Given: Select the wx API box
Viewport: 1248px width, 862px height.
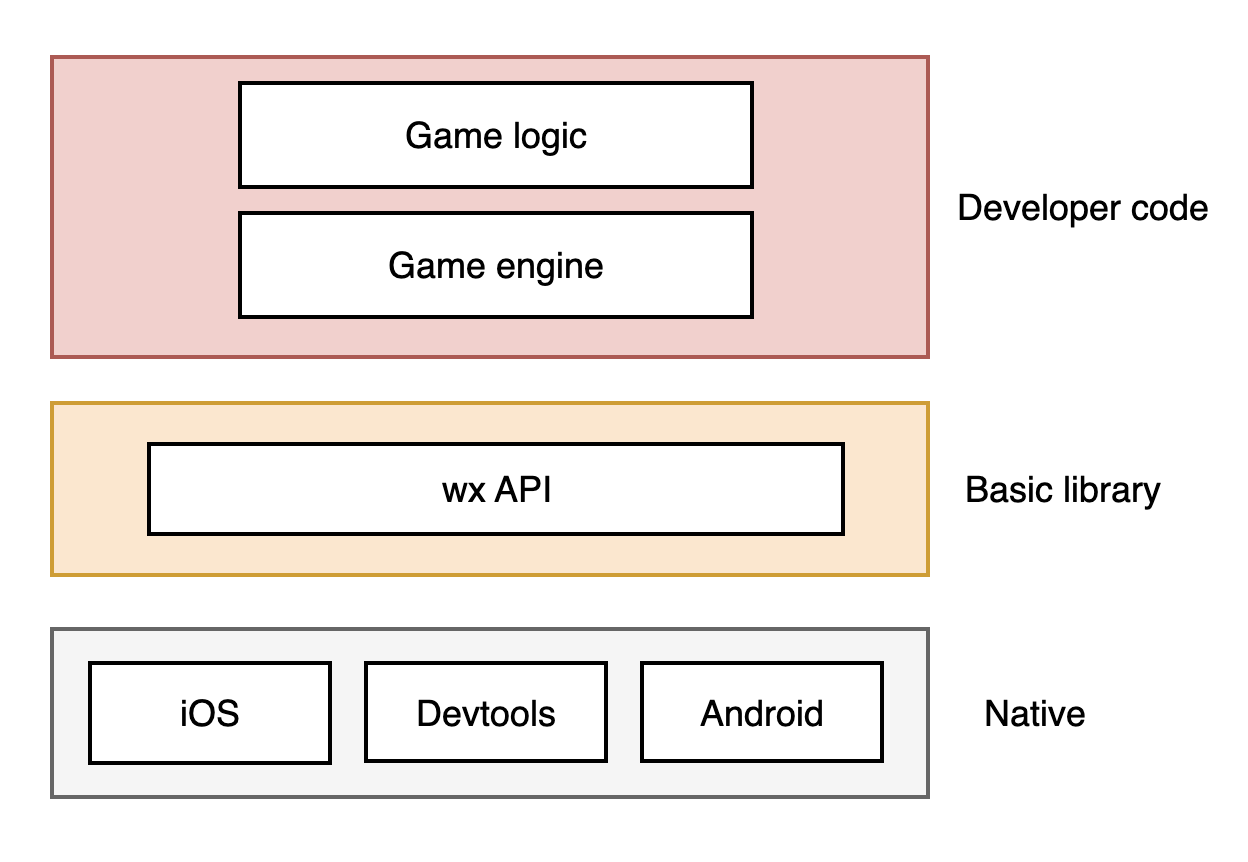Looking at the screenshot, I should (x=495, y=489).
